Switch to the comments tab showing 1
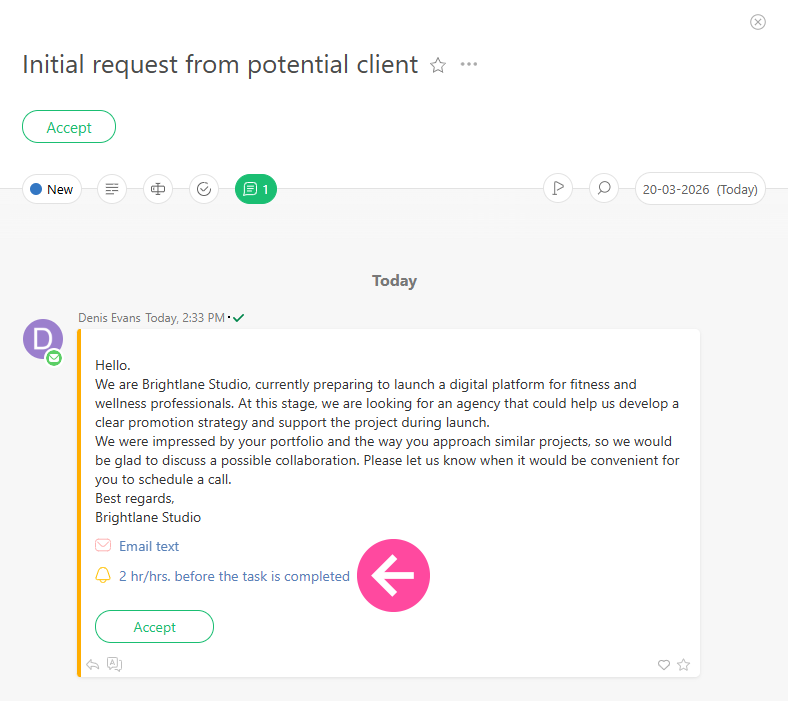The height and width of the screenshot is (701, 788). [256, 189]
